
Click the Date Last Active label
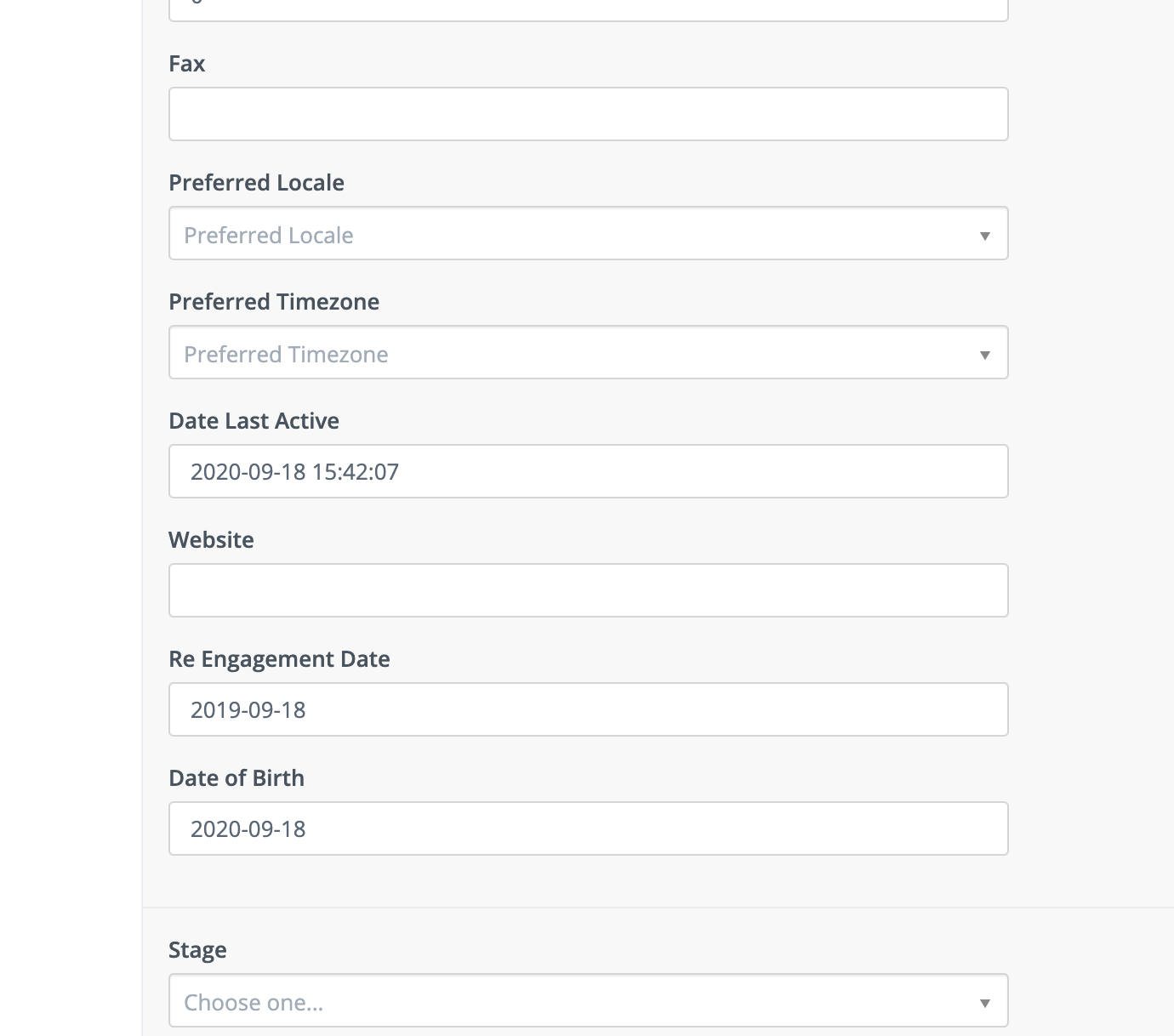pyautogui.click(x=254, y=420)
